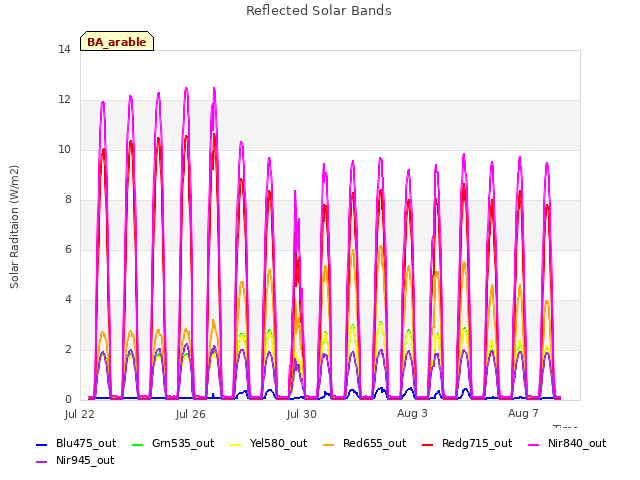This screenshot has height=480, width=640.
Task: Click the Blu475_out legend color marker
Action: [42, 444]
